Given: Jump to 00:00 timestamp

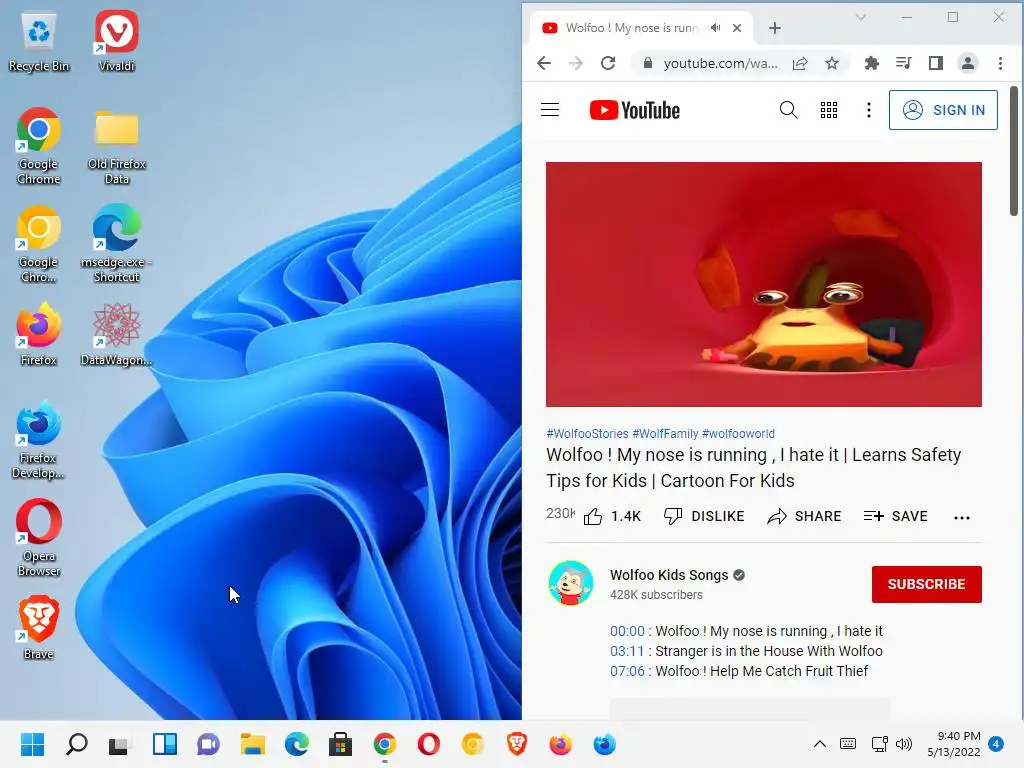Looking at the screenshot, I should click(x=627, y=631).
